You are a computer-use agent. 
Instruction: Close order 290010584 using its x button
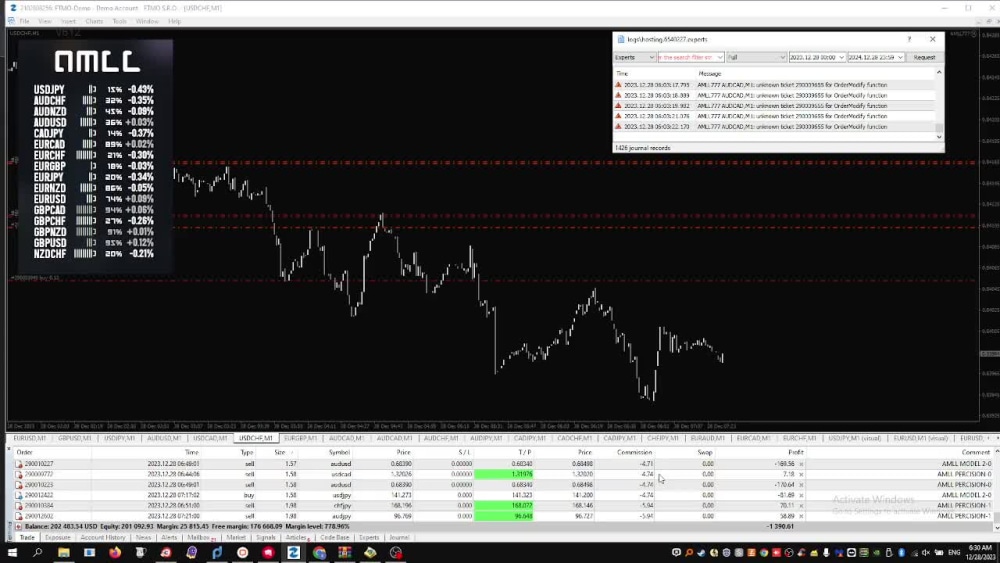pyautogui.click(x=801, y=506)
